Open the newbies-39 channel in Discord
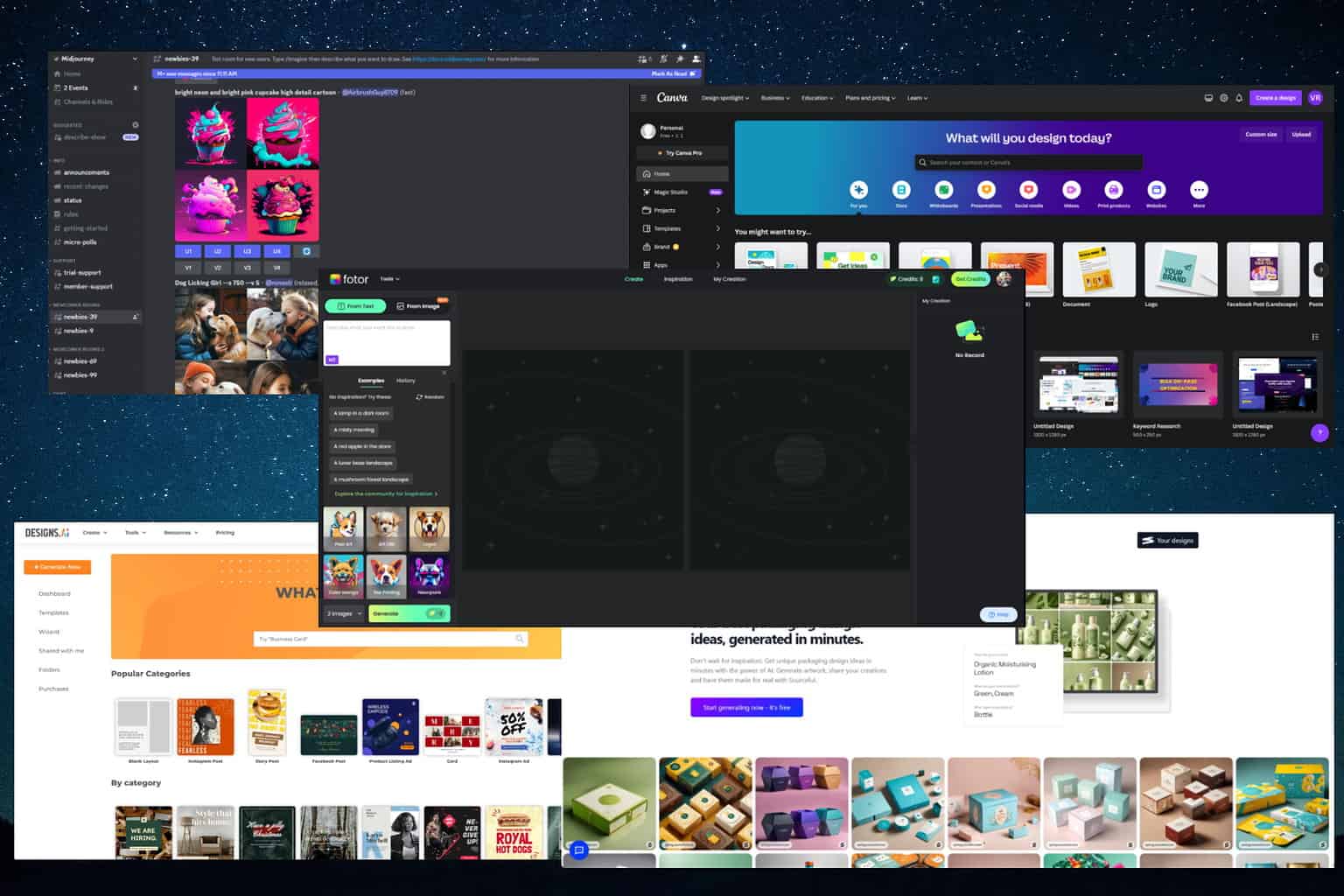Image resolution: width=1344 pixels, height=896 pixels. click(95, 317)
